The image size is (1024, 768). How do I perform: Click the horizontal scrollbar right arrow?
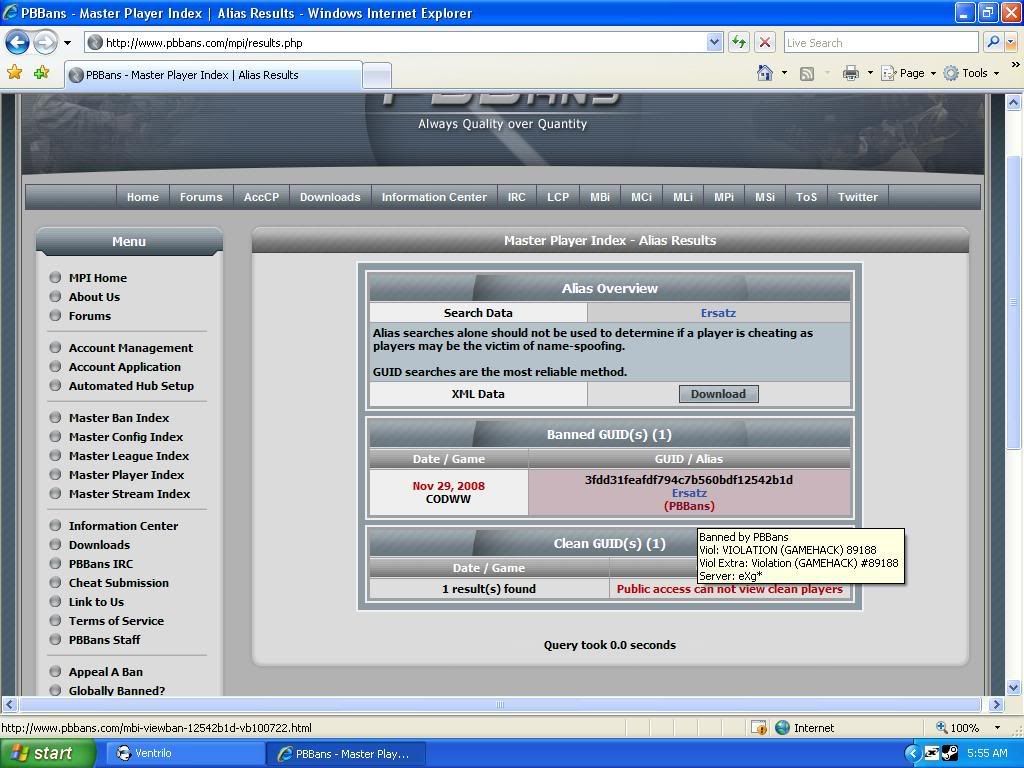(996, 705)
